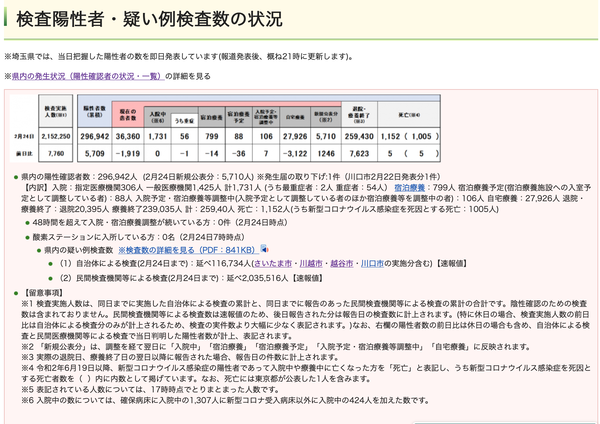Click the pink 現在の患者数 table header
This screenshot has height=424, width=600.
[128, 114]
